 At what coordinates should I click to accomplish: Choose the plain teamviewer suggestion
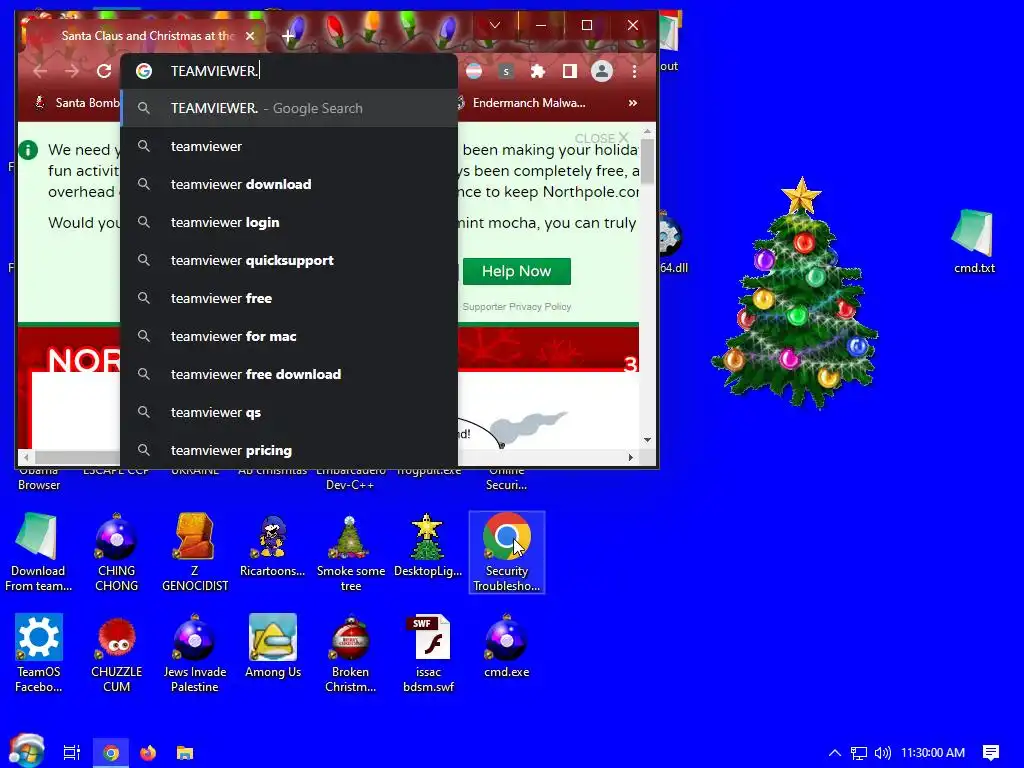tap(289, 146)
